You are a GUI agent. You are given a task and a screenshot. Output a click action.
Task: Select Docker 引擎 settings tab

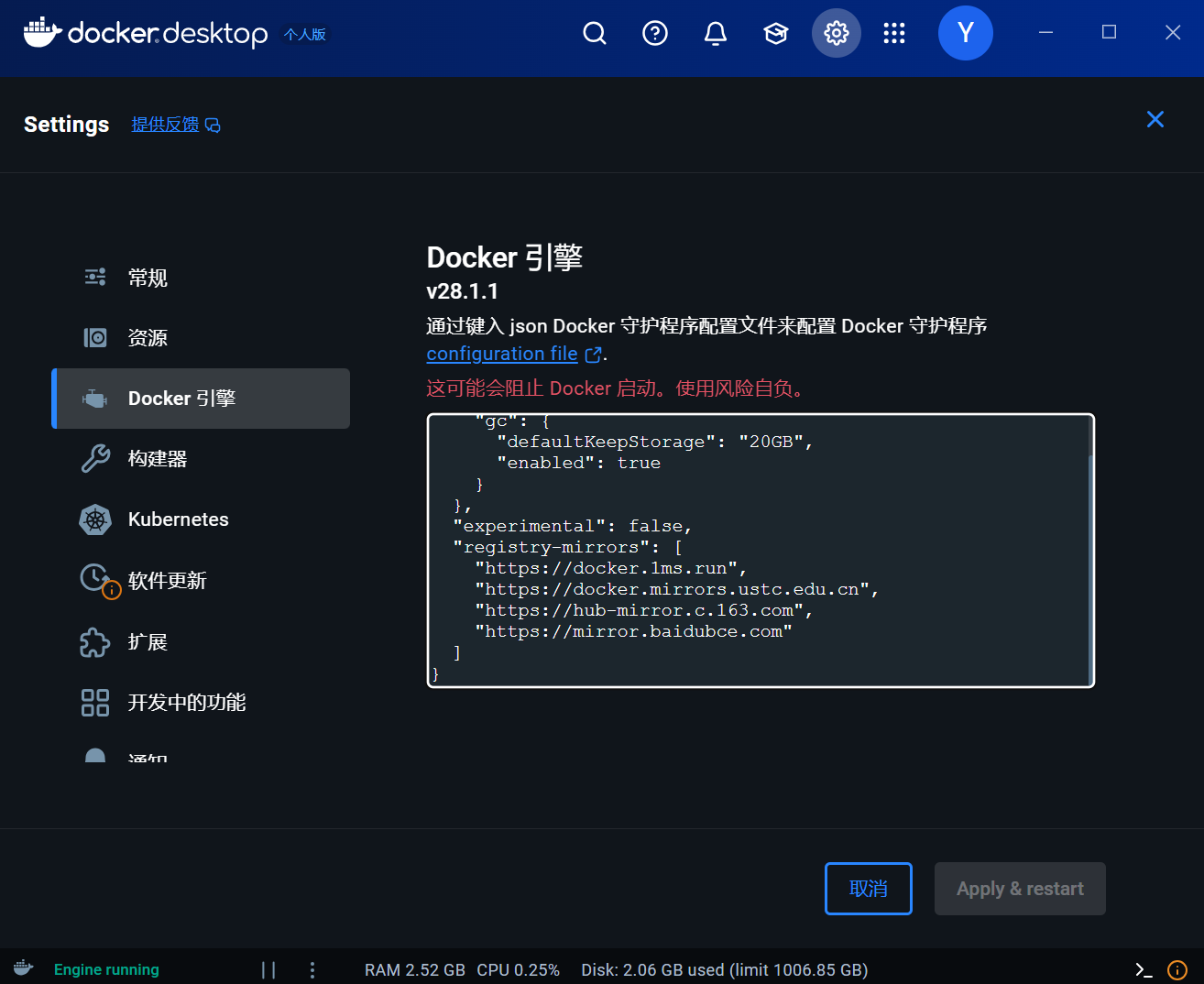(x=201, y=399)
